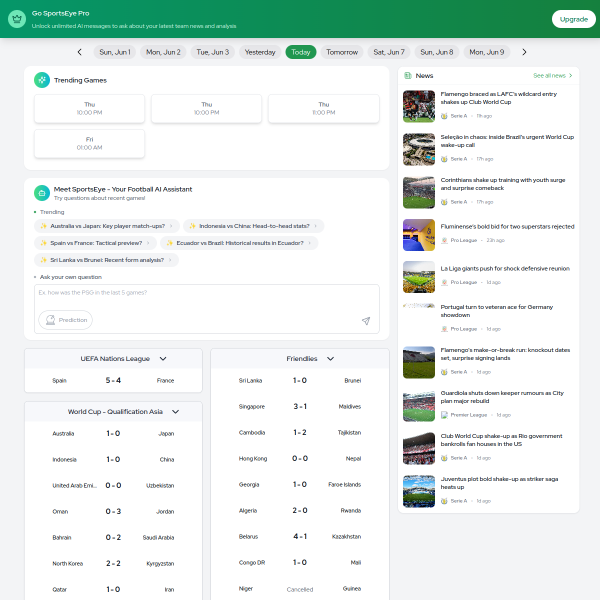Open the Cambodia 1-2 Tajikistan match
Screen dimensions: 600x600
pos(300,432)
